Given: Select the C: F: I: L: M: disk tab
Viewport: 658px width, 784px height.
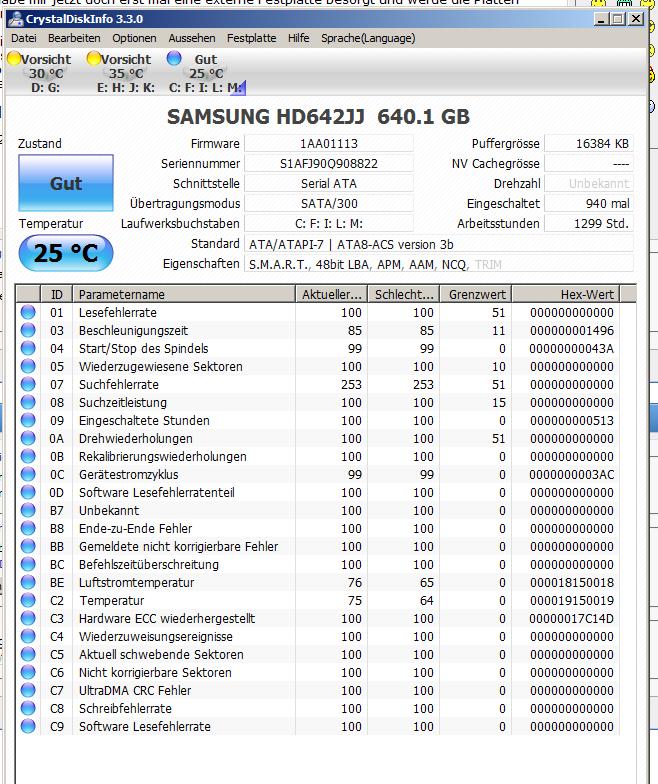Looking at the screenshot, I should (x=206, y=73).
